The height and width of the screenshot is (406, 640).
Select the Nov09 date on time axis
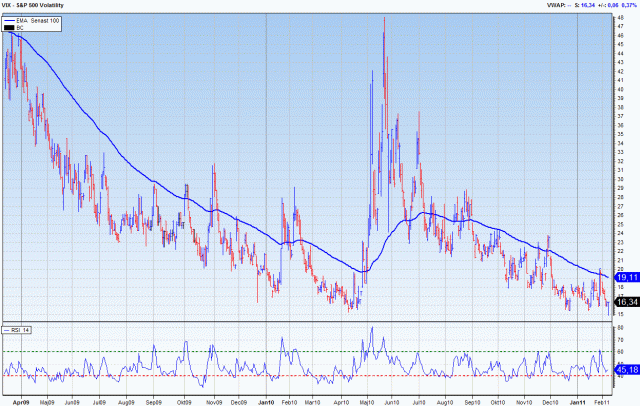point(214,401)
